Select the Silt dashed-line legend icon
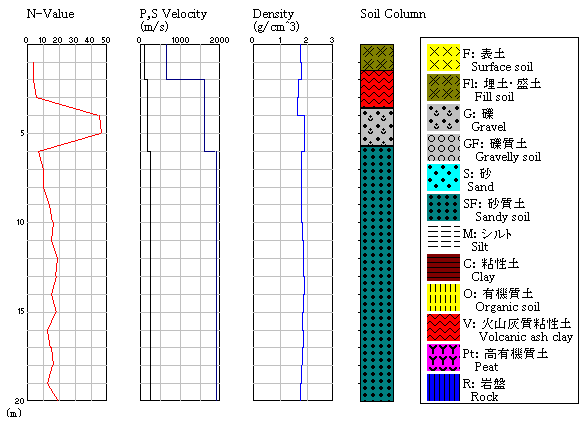Screen dimensions: 586x424 pos(443,237)
